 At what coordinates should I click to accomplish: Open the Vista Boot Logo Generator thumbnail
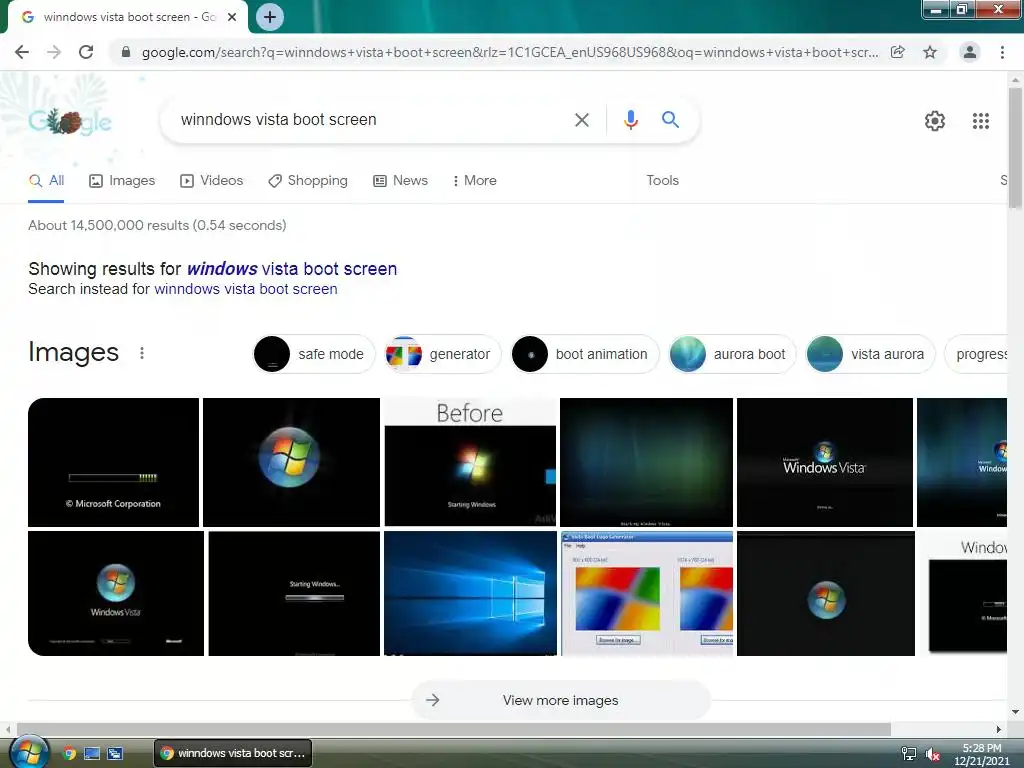point(647,594)
